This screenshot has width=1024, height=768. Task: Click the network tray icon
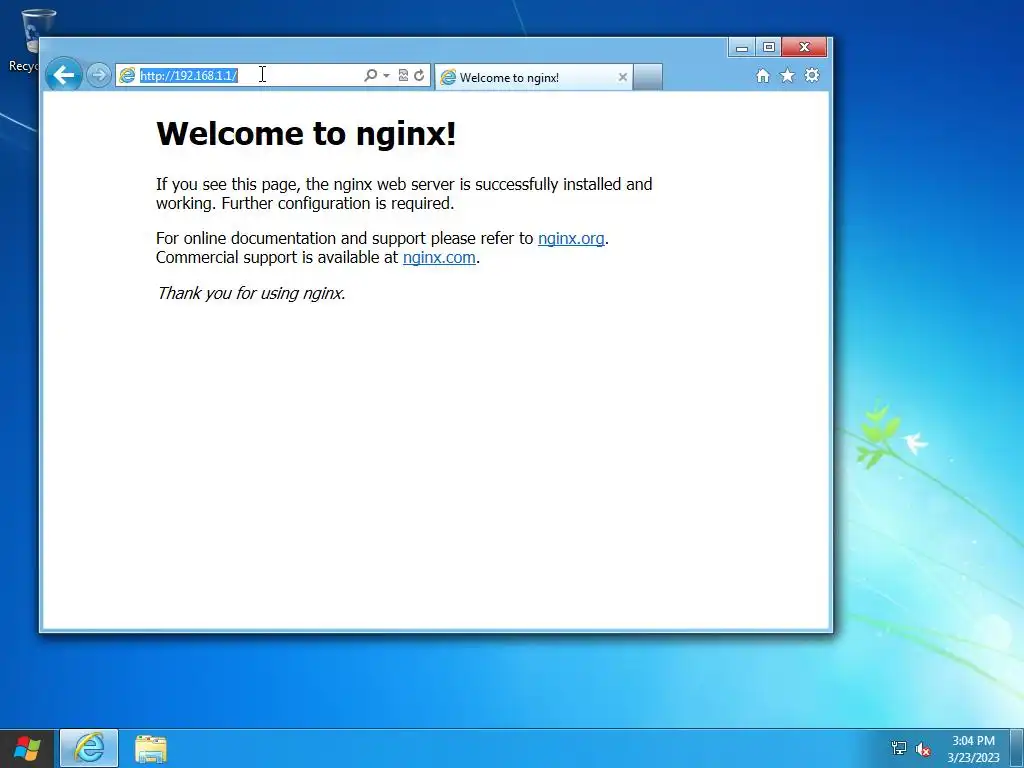pos(899,748)
